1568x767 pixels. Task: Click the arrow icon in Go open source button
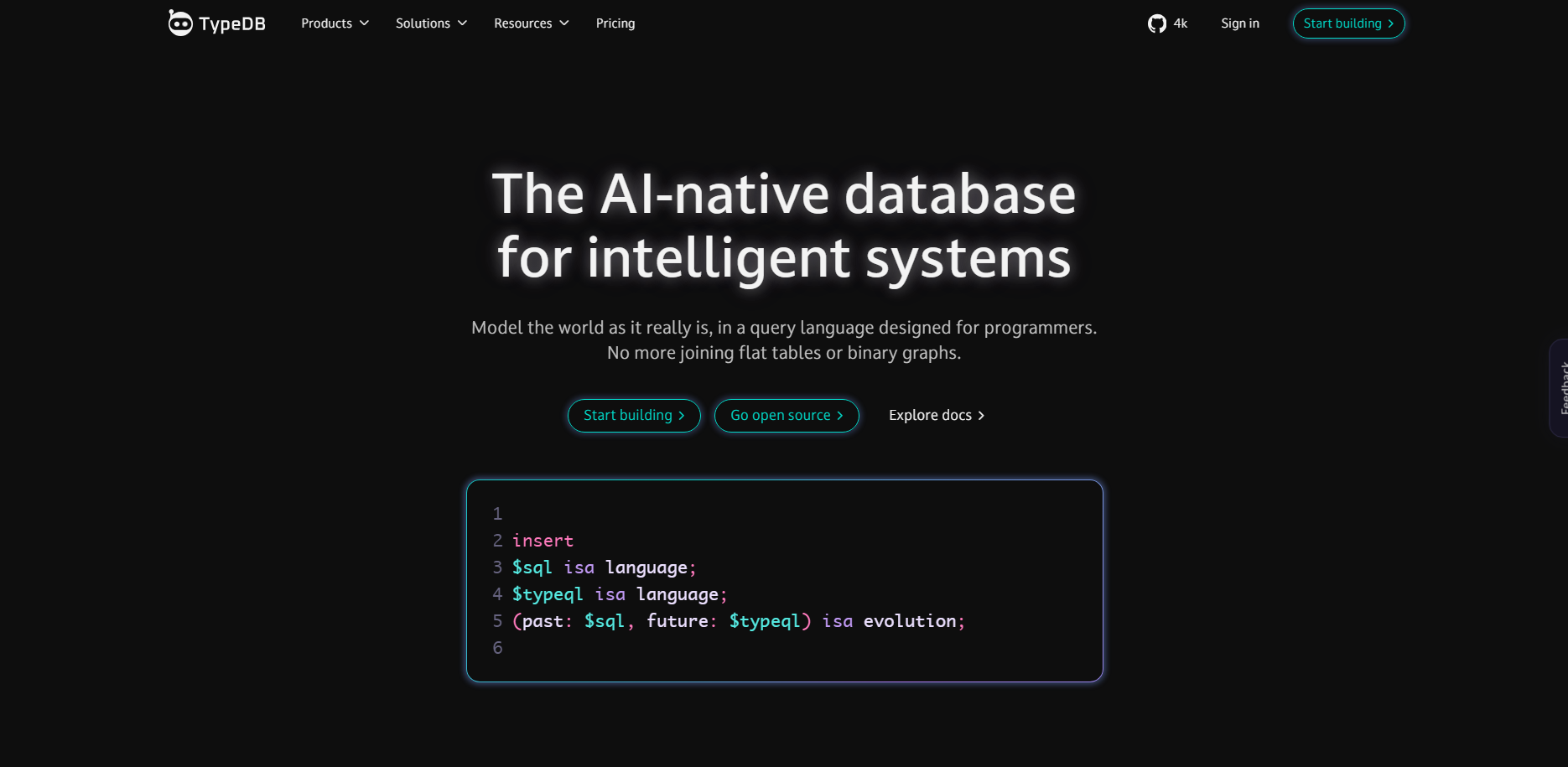[x=841, y=415]
